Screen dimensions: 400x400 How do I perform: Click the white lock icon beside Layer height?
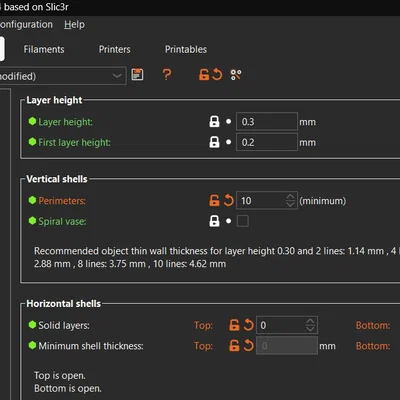pos(214,122)
